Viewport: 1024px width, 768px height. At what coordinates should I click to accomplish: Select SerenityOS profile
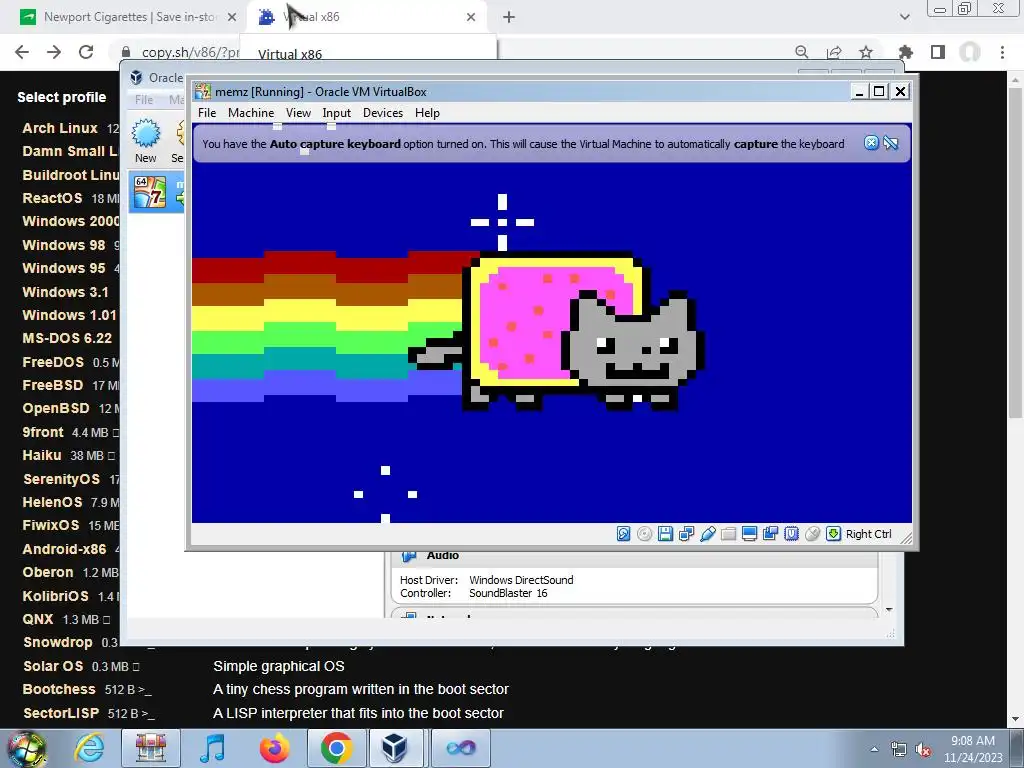coord(61,479)
